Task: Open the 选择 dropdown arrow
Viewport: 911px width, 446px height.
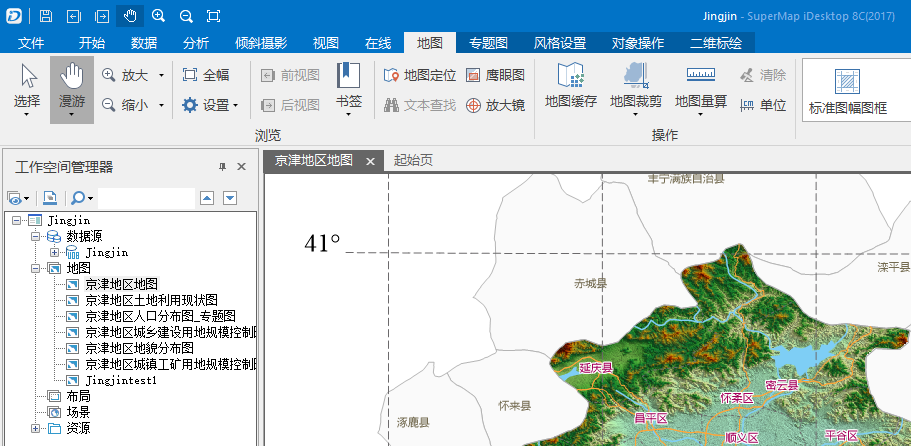Action: pos(27,114)
